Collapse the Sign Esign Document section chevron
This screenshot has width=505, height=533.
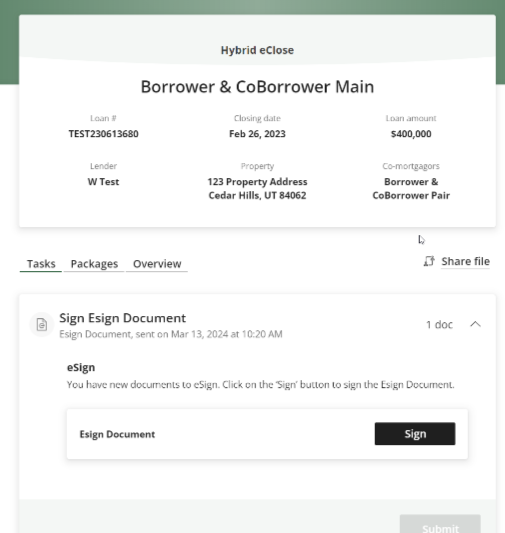(475, 324)
